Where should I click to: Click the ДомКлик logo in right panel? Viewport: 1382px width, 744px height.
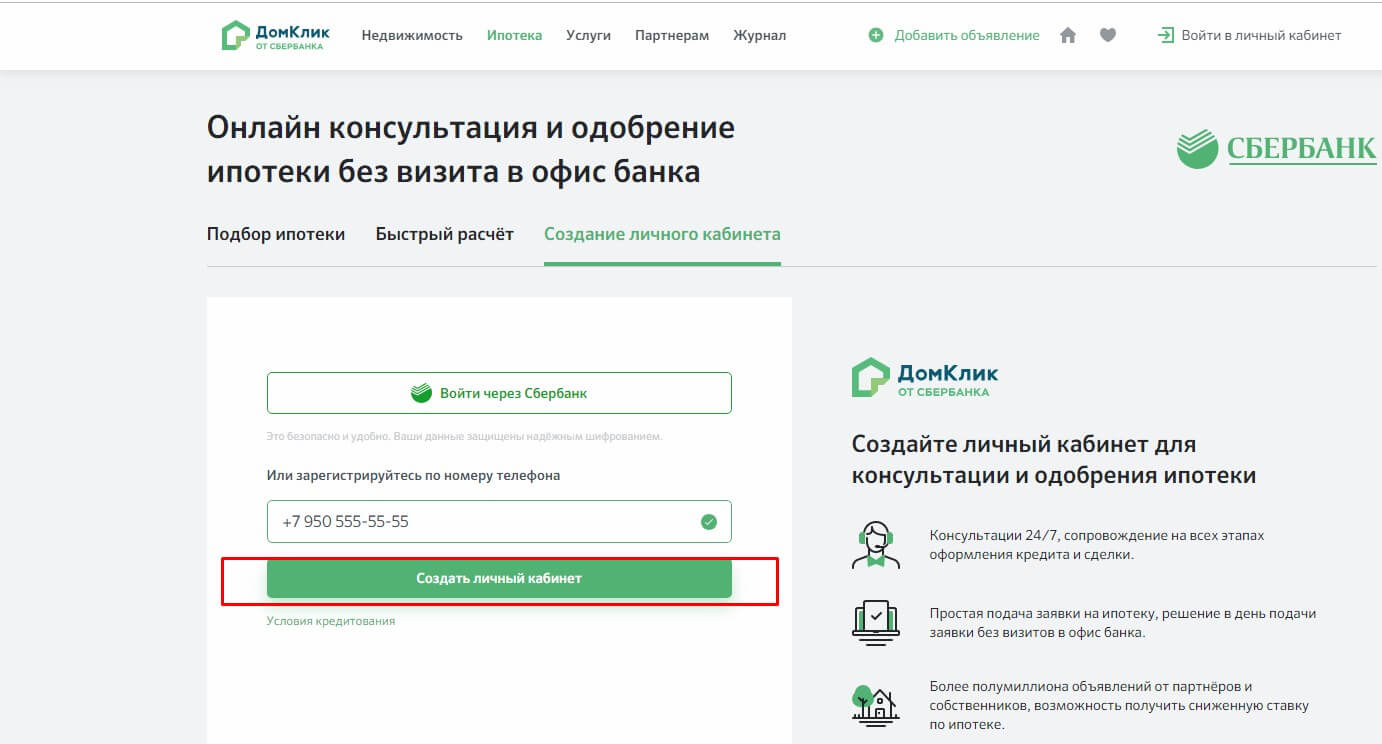[x=925, y=378]
